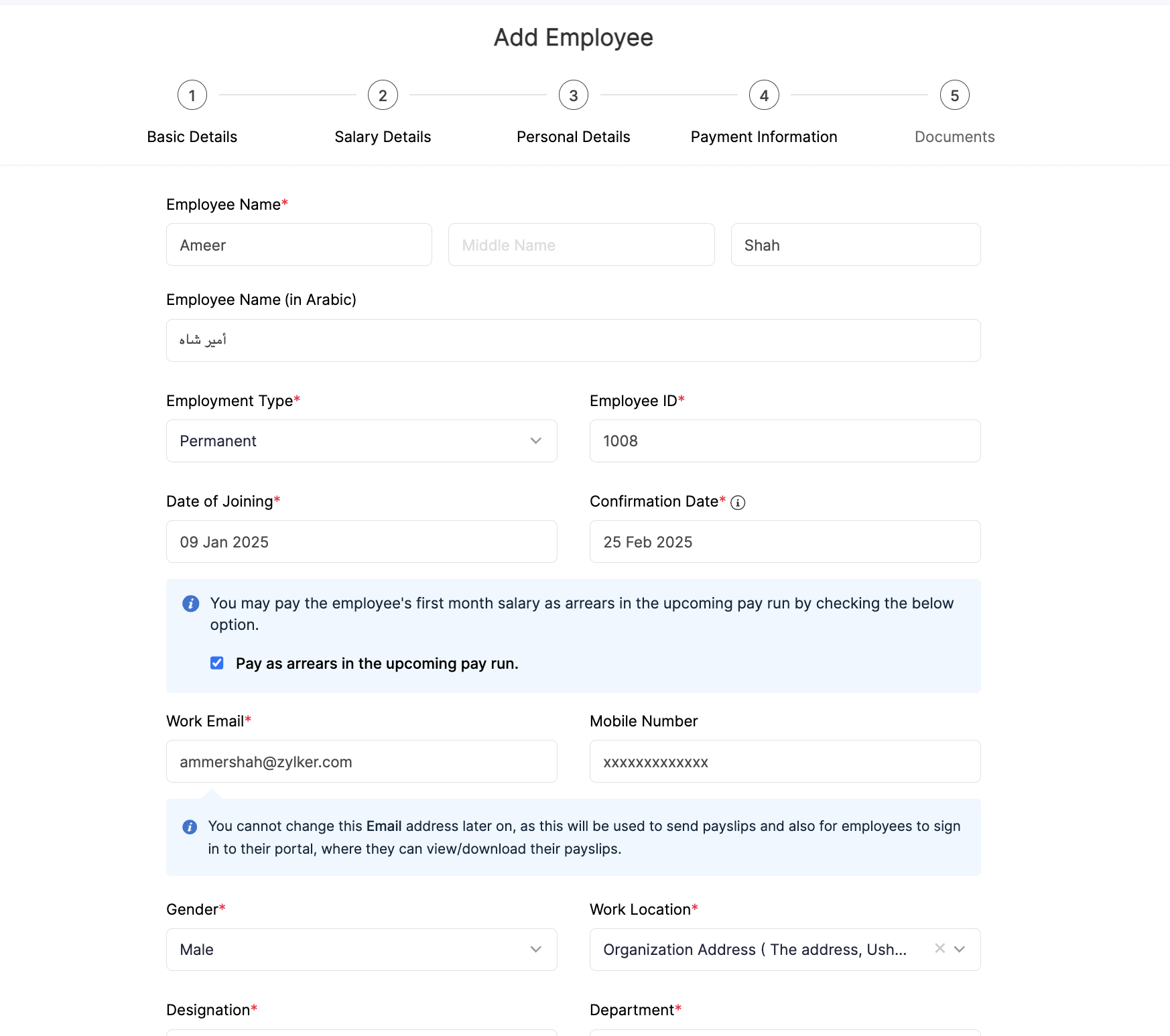Select step 2 circle for Salary Details
The height and width of the screenshot is (1036, 1170).
pos(382,94)
